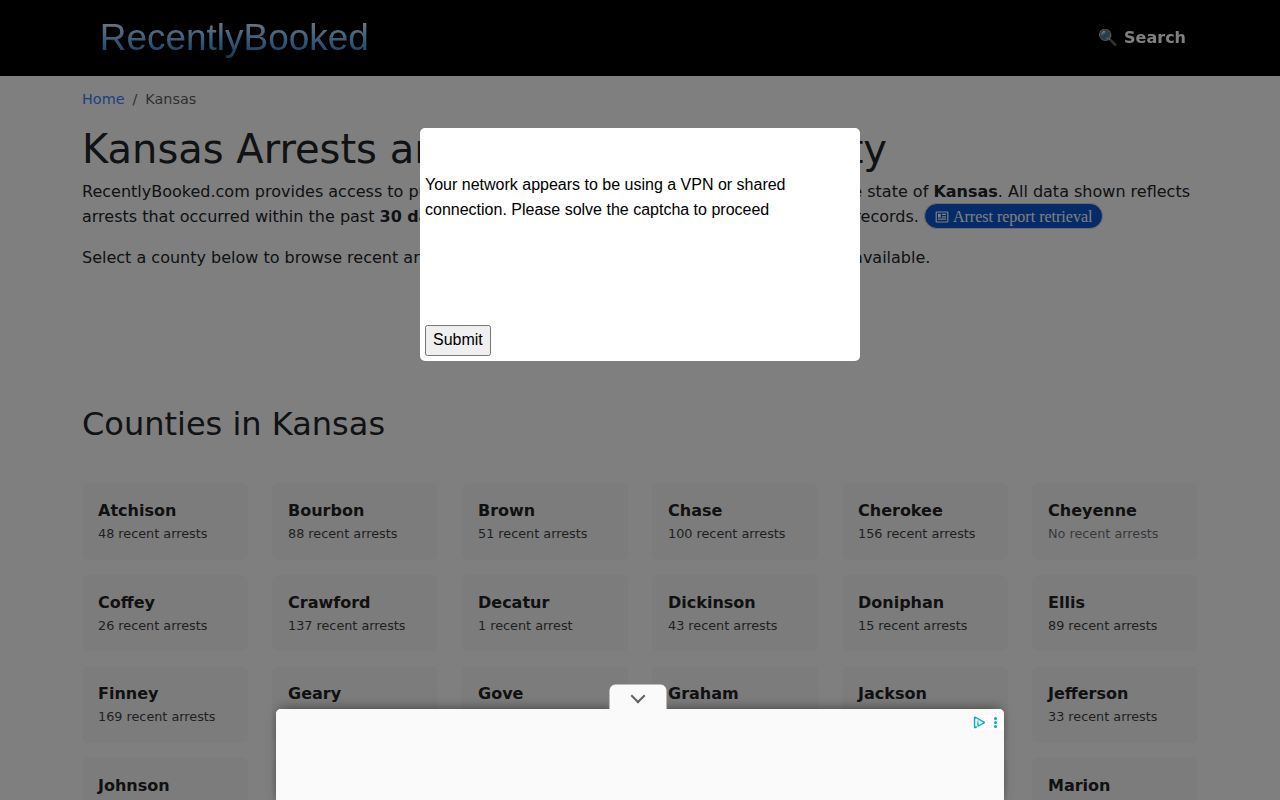Open Decatur county card
Viewport: 1280px width, 800px height.
point(545,613)
